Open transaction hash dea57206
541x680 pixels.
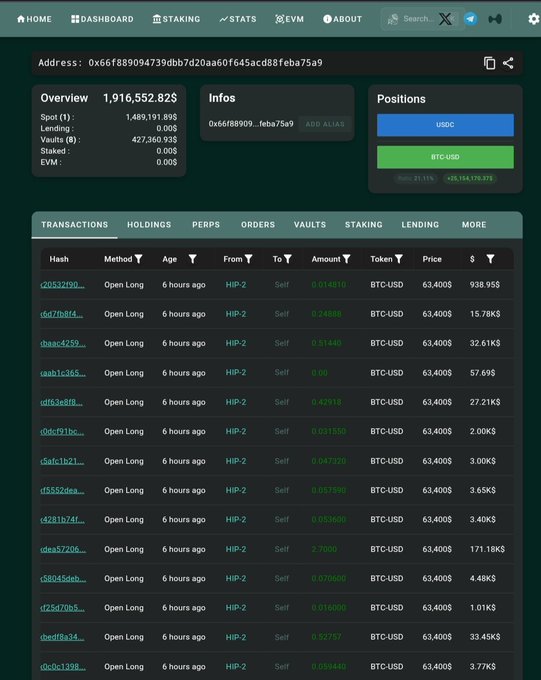coord(63,549)
